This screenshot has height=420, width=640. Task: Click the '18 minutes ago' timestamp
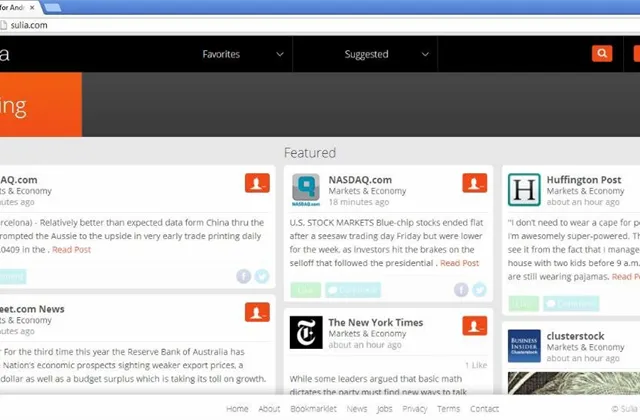pyautogui.click(x=359, y=202)
